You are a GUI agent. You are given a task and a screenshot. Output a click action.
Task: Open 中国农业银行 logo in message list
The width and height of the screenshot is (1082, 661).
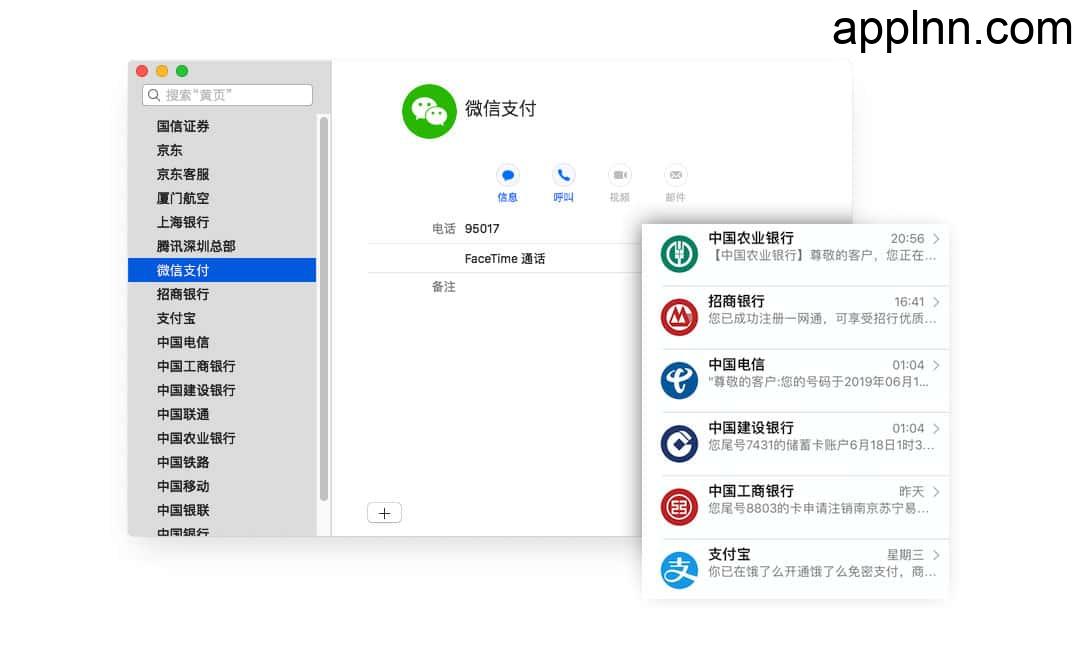[679, 253]
